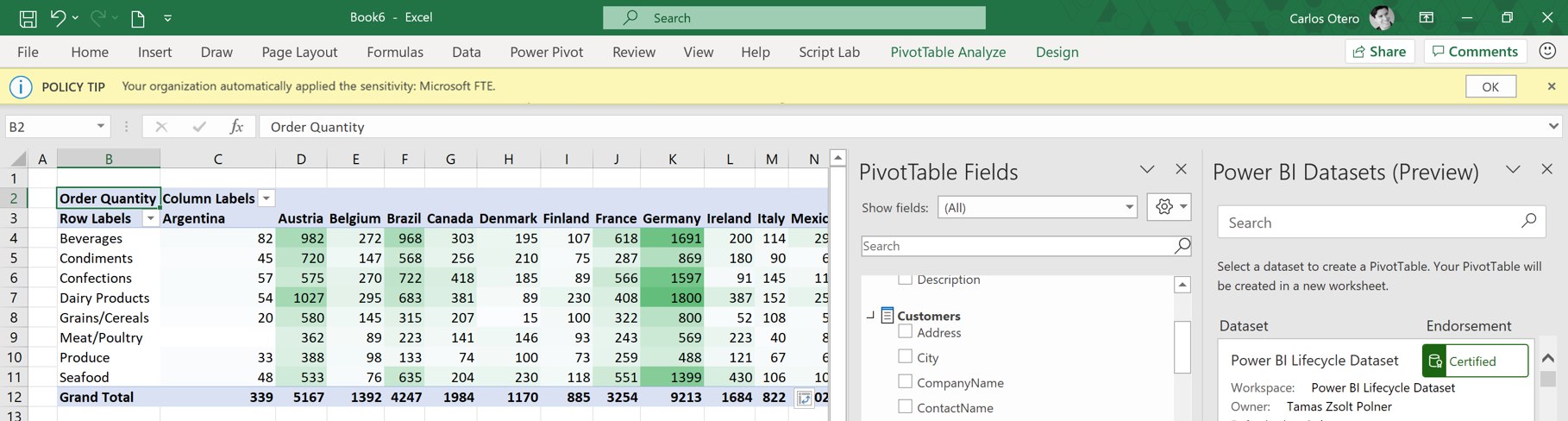Cancel formula entry X icon
Viewport: 1568px width, 421px height.
[160, 127]
